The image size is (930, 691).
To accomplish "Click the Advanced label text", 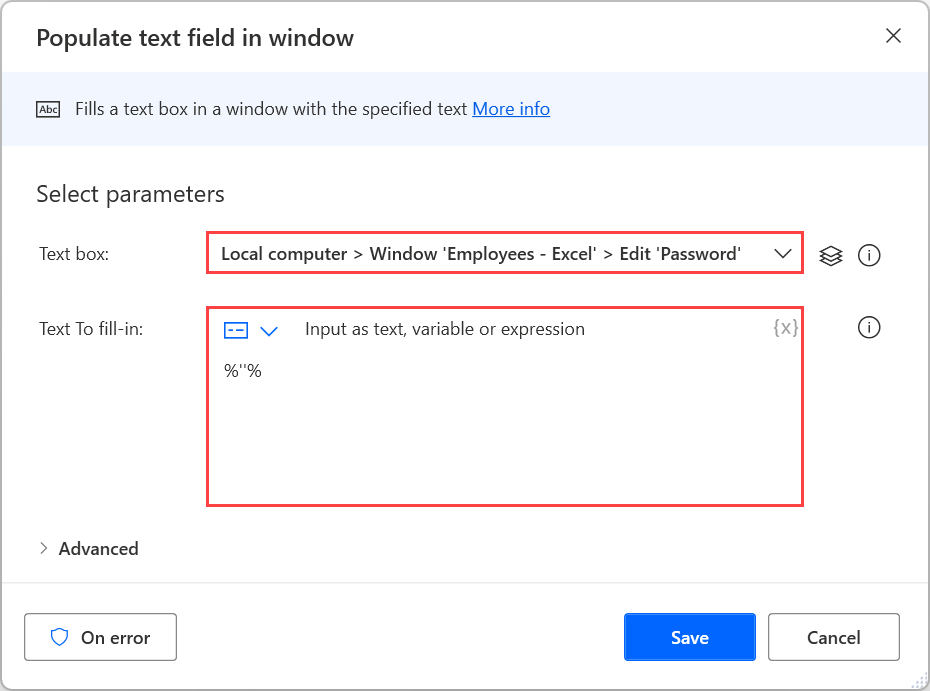I will (98, 549).
